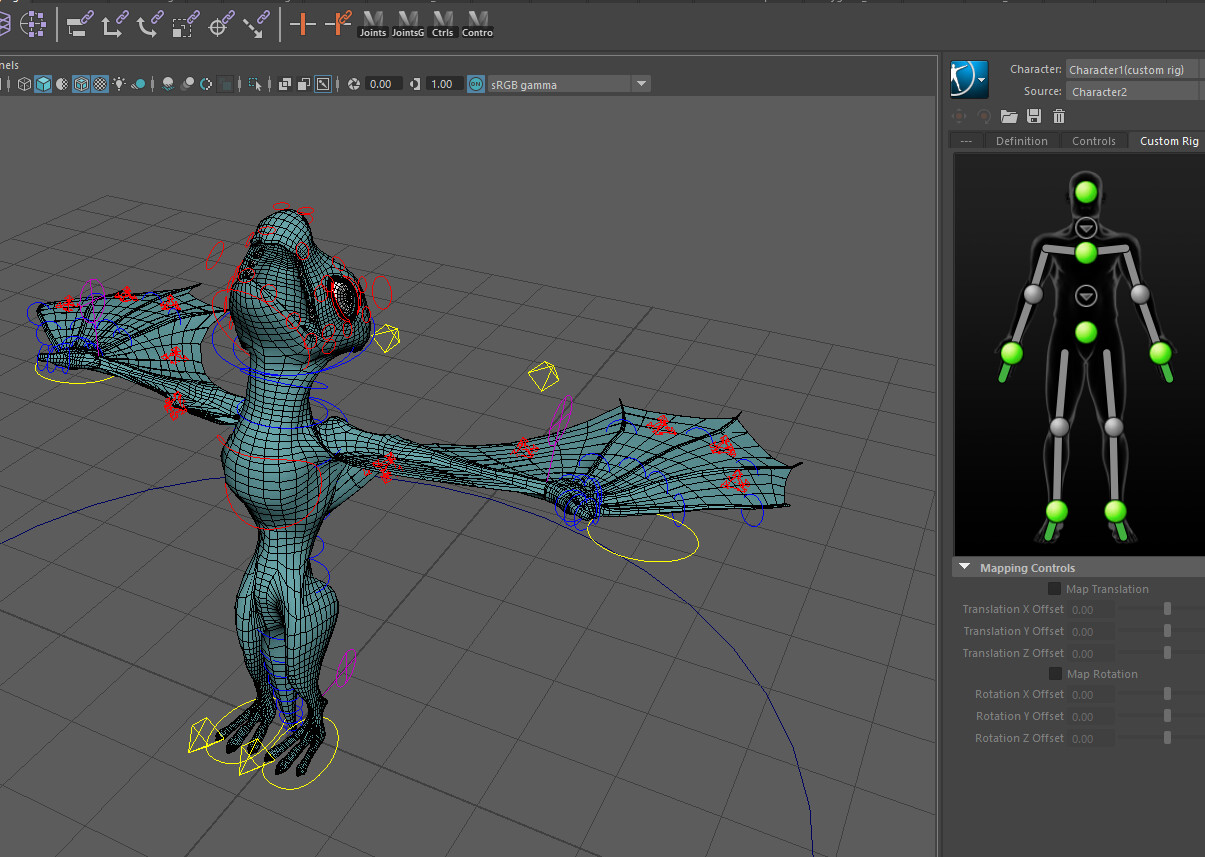Select the green hips node on the body diagram
Viewport: 1205px width, 857px height.
1085,332
